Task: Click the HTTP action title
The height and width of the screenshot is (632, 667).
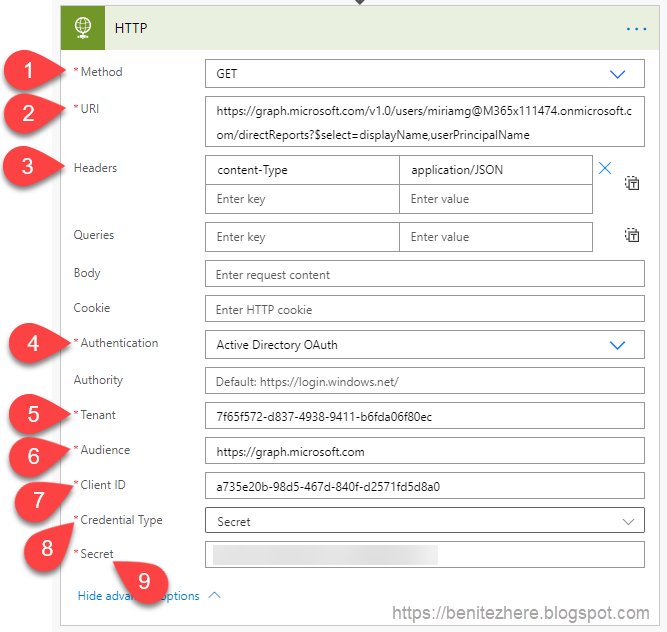Action: tap(131, 28)
